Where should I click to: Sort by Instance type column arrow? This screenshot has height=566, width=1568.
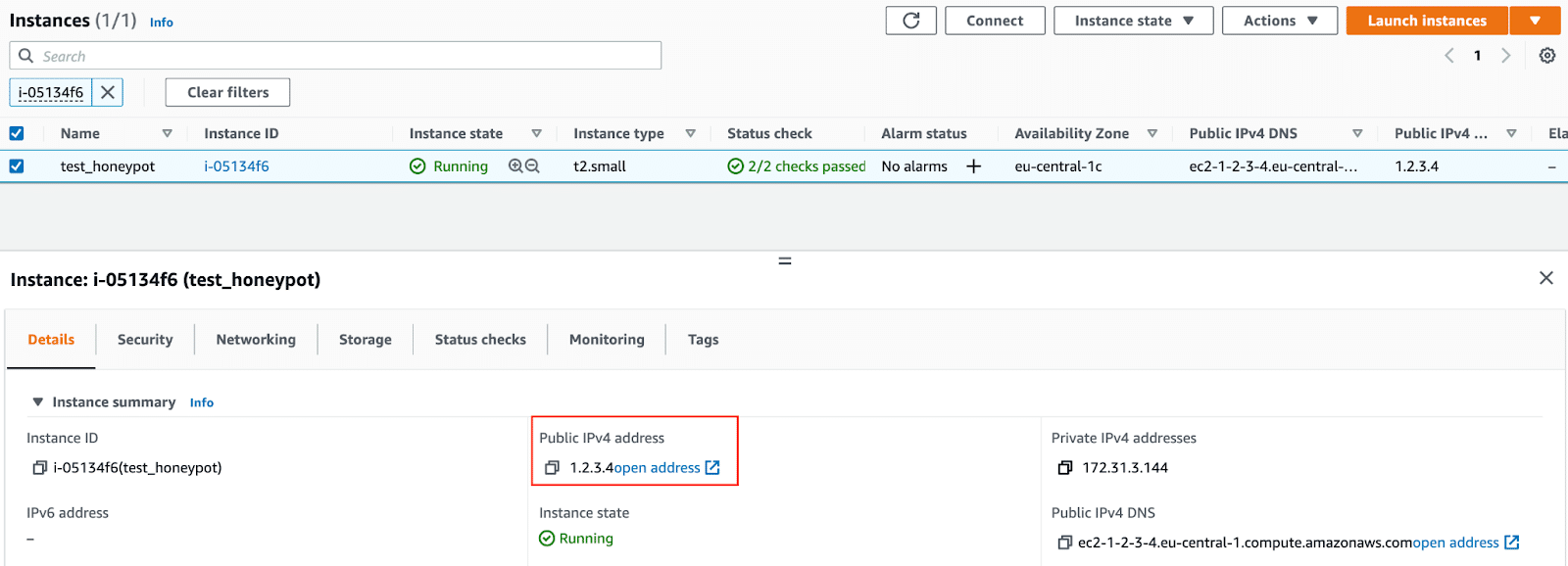[691, 133]
